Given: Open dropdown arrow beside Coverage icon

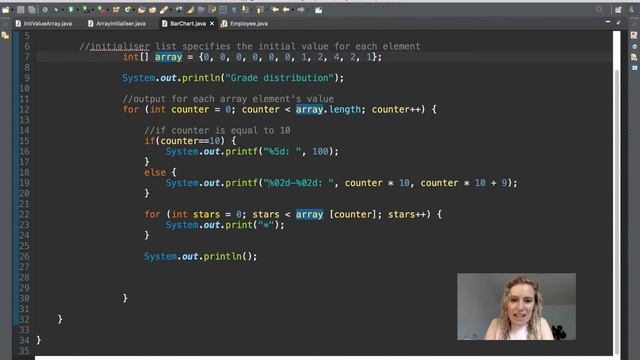Looking at the screenshot, I should click(93, 10).
